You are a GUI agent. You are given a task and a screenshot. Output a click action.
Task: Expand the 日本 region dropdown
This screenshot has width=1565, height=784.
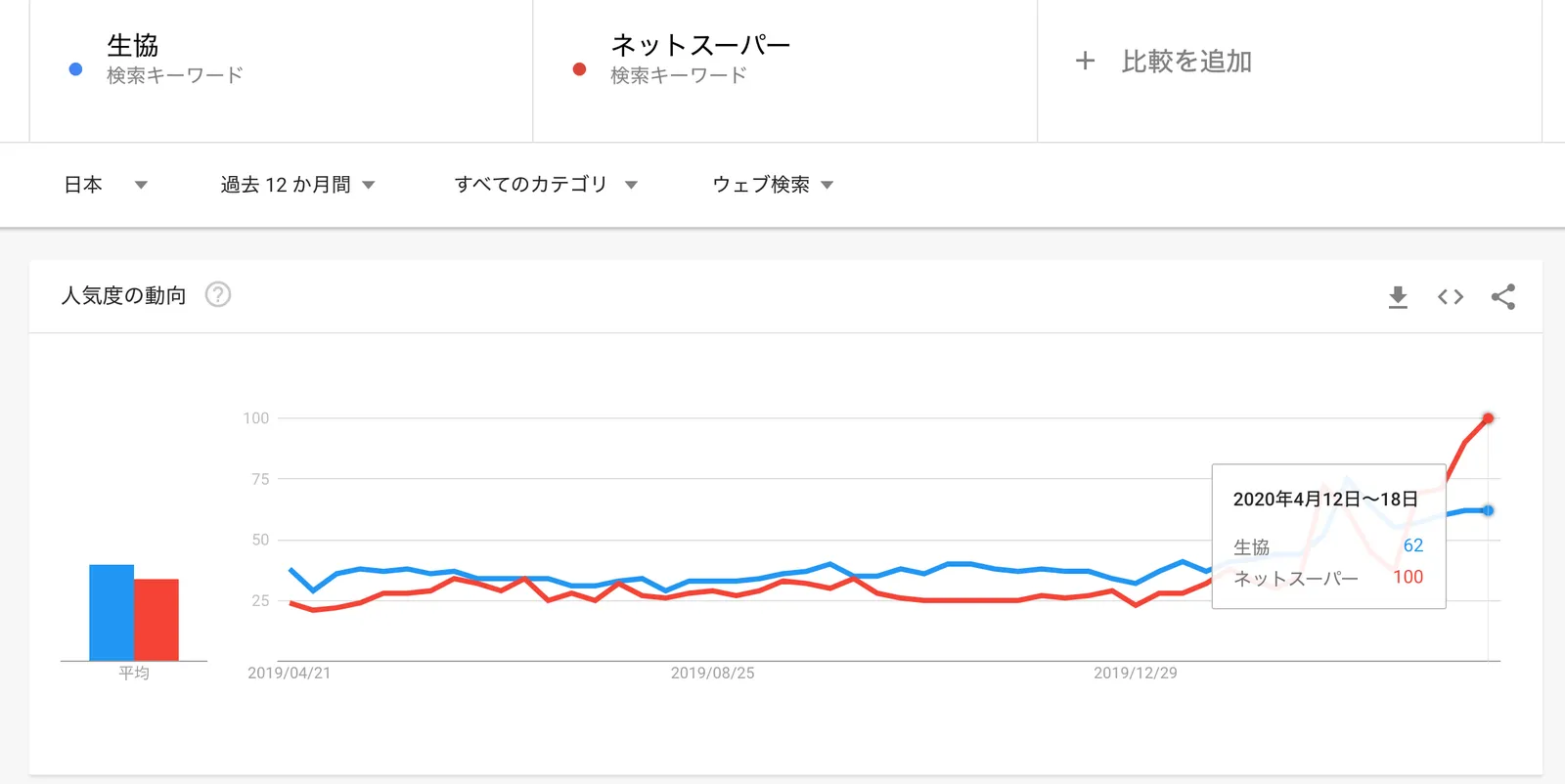pos(105,185)
